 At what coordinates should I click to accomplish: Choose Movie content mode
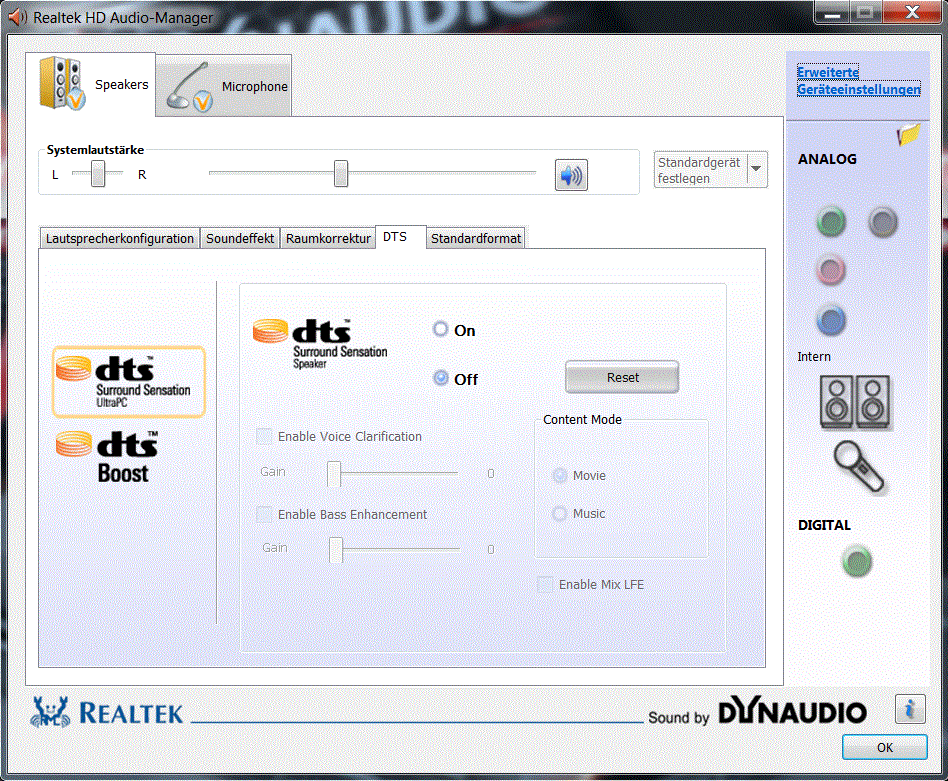(x=560, y=476)
